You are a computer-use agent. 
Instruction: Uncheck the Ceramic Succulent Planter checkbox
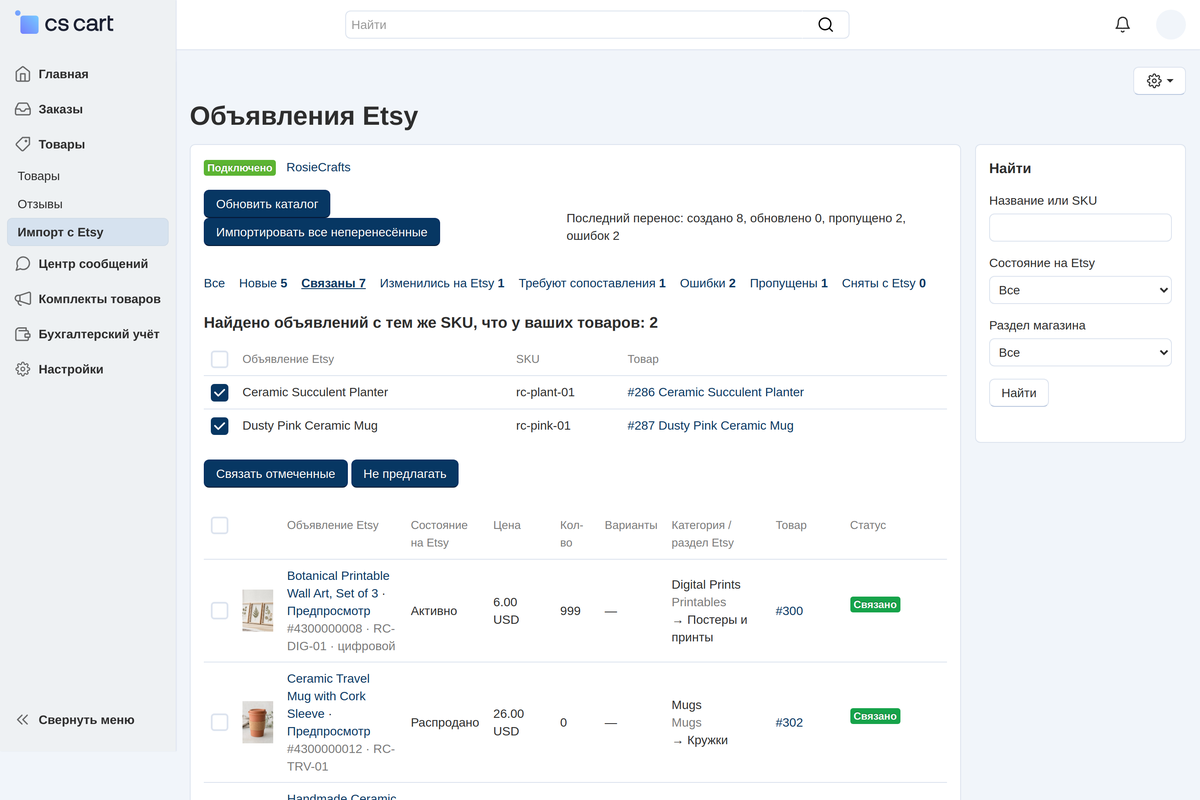(220, 393)
